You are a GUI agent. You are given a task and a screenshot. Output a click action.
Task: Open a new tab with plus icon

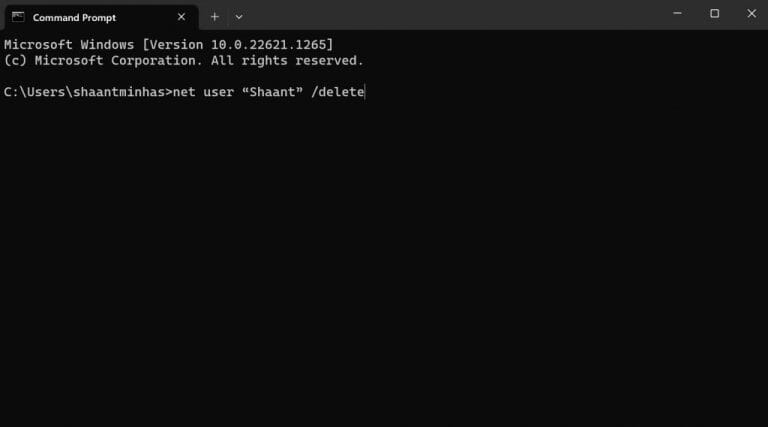[x=215, y=17]
